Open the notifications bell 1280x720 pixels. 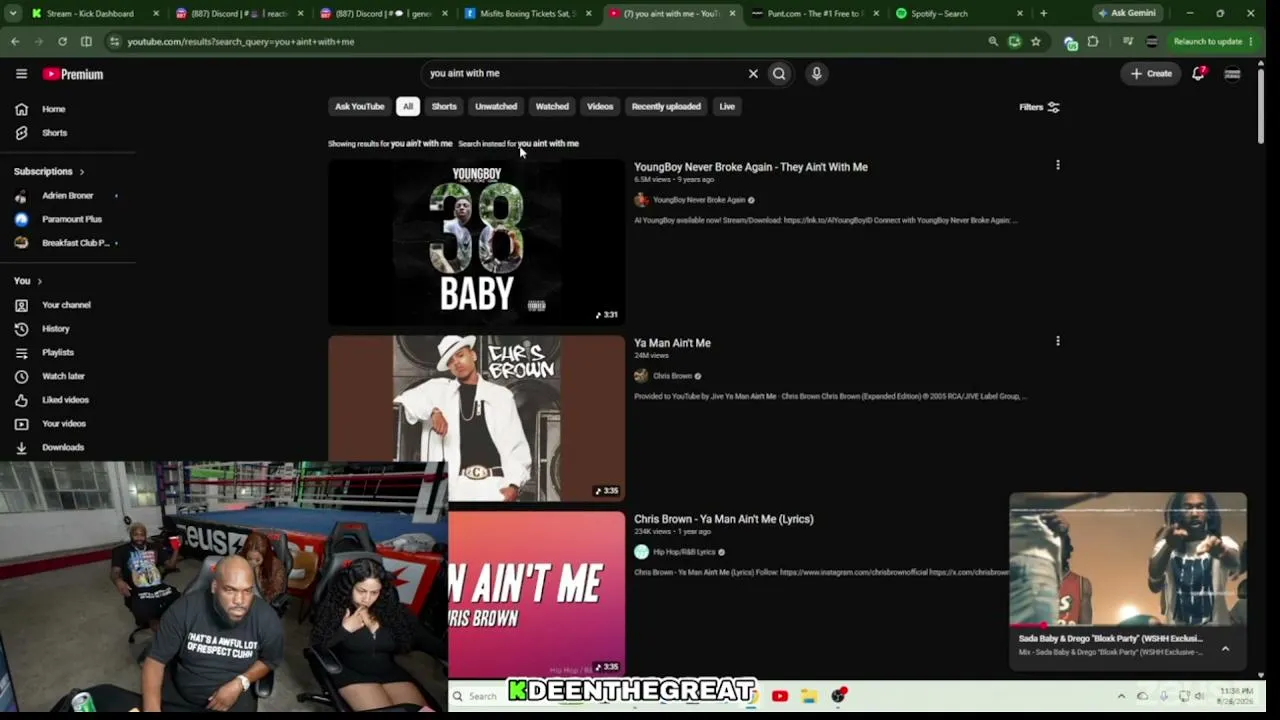point(1198,73)
